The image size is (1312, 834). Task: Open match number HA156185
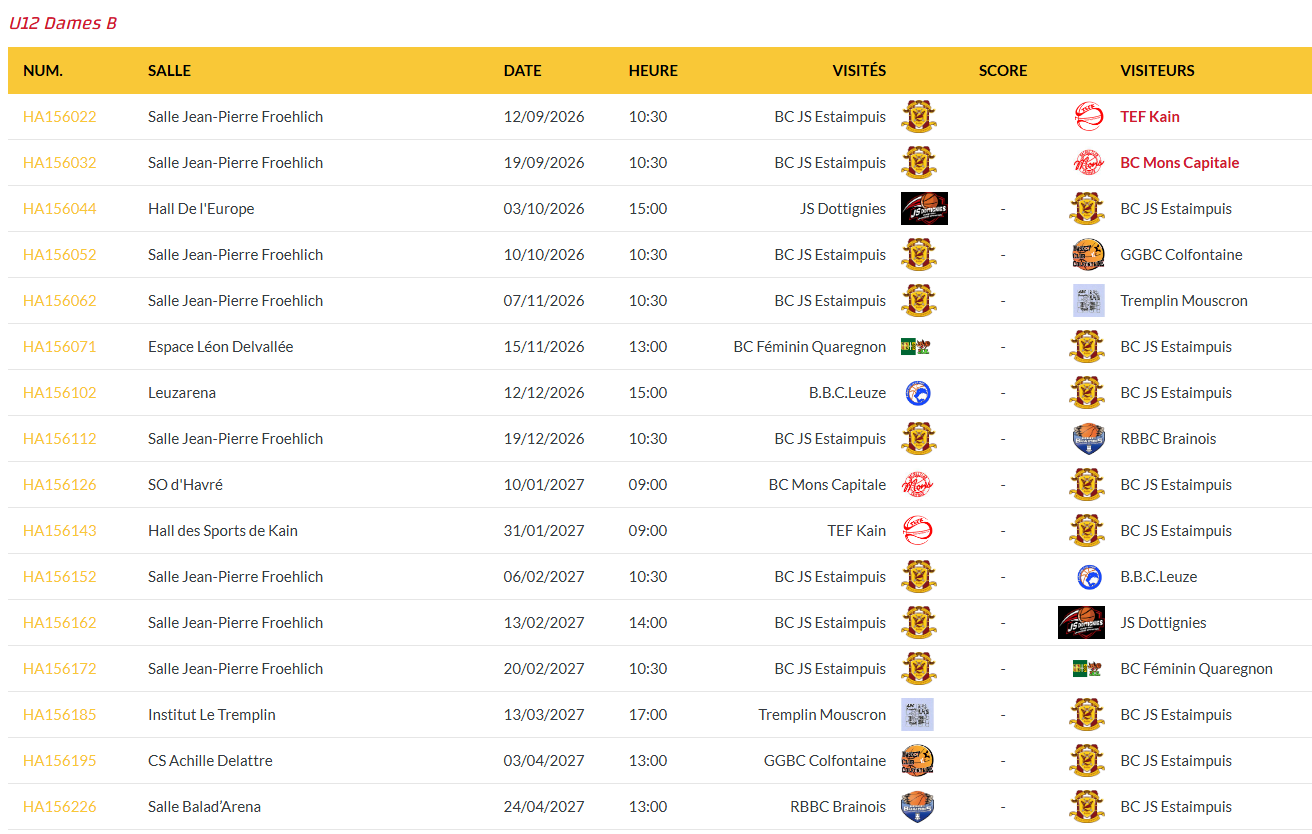(x=60, y=715)
